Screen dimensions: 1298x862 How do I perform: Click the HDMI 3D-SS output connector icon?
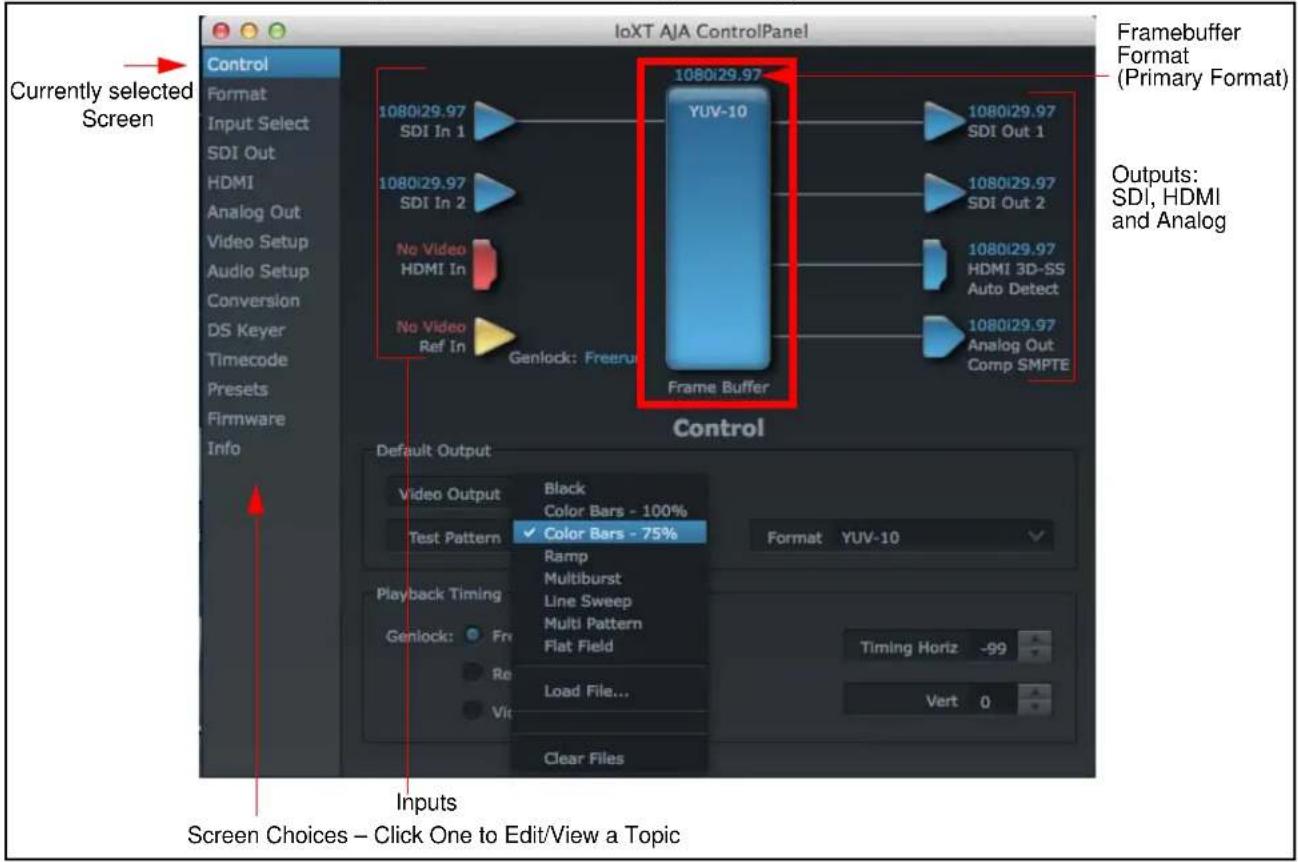coord(936,265)
